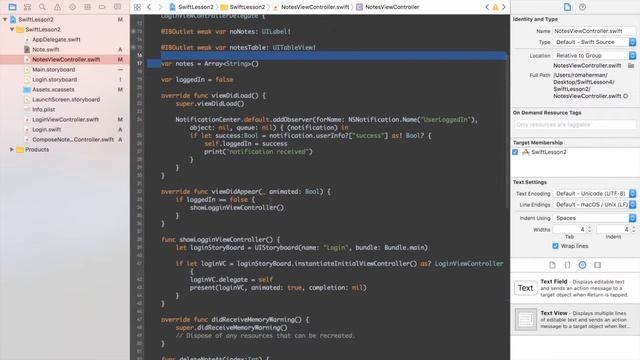The width and height of the screenshot is (640, 360).
Task: Open the Type dropdown Default - Swift Source
Action: pos(594,42)
